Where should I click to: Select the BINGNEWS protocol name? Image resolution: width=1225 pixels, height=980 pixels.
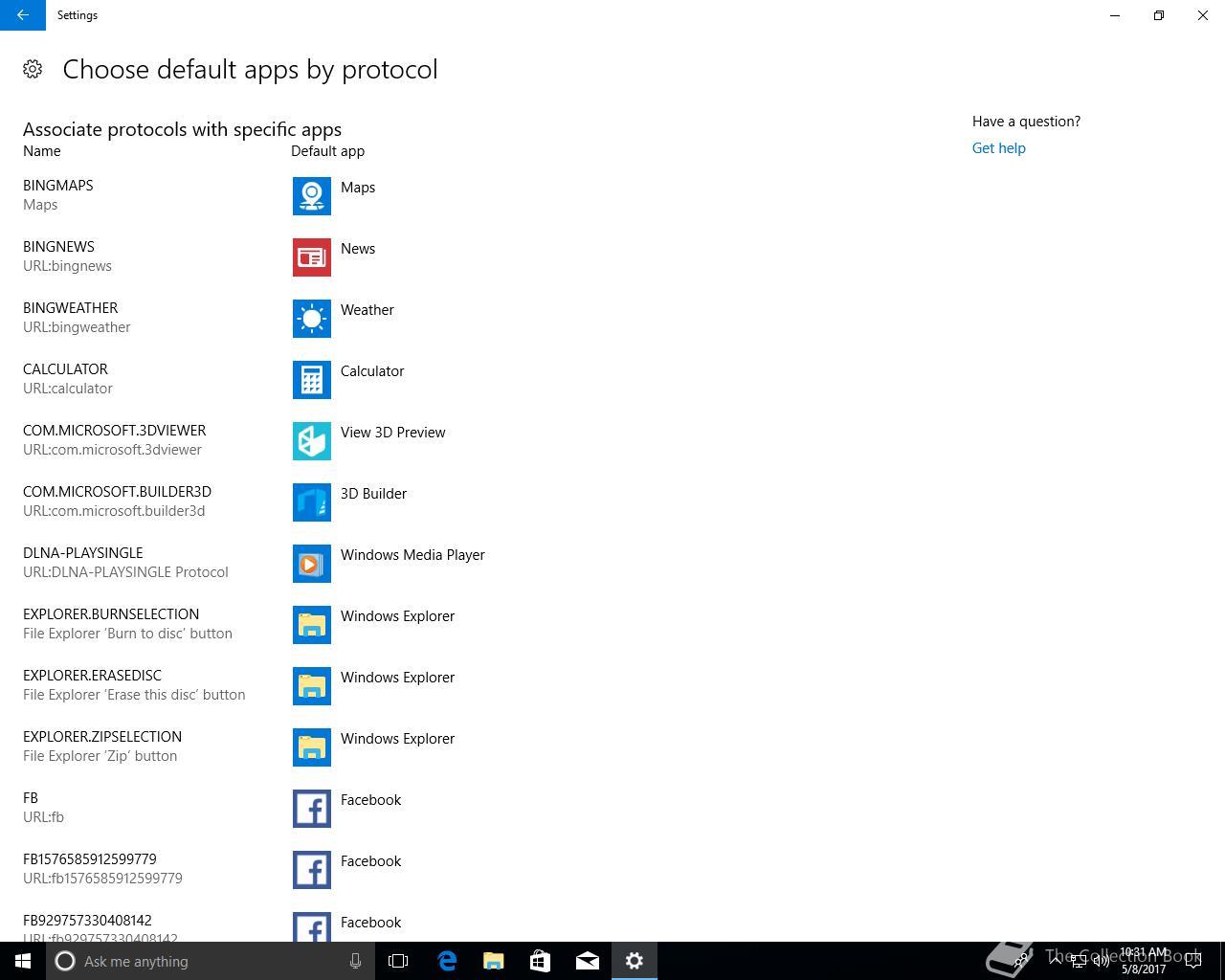pos(58,247)
